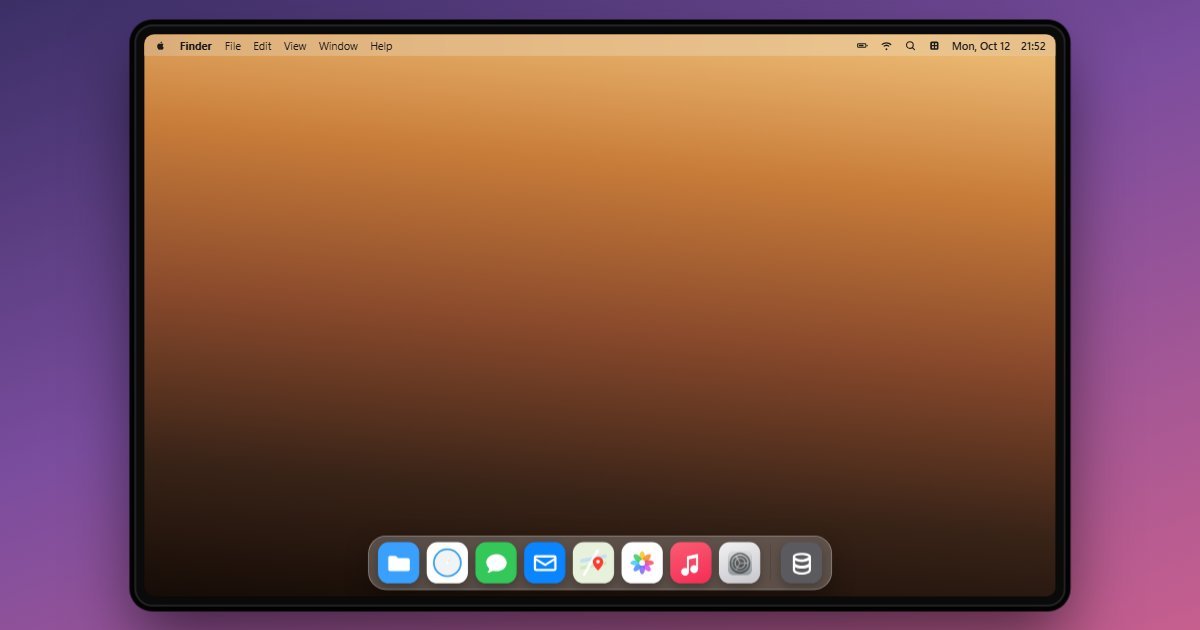Open Maps app in Dock
Image resolution: width=1200 pixels, height=630 pixels.
click(593, 563)
